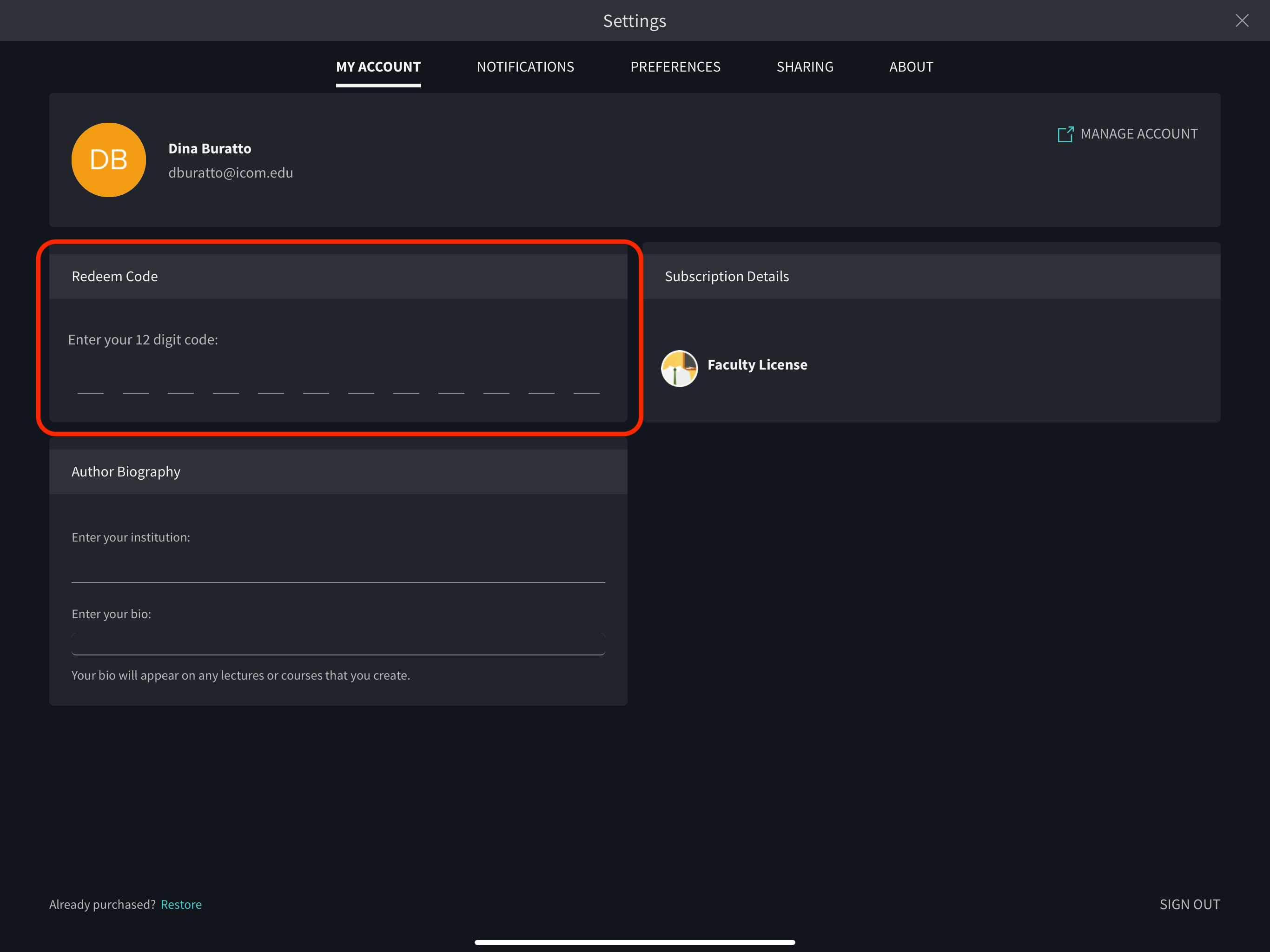Click the Faculty License badge icon
This screenshot has height=952, width=1270.
[679, 368]
